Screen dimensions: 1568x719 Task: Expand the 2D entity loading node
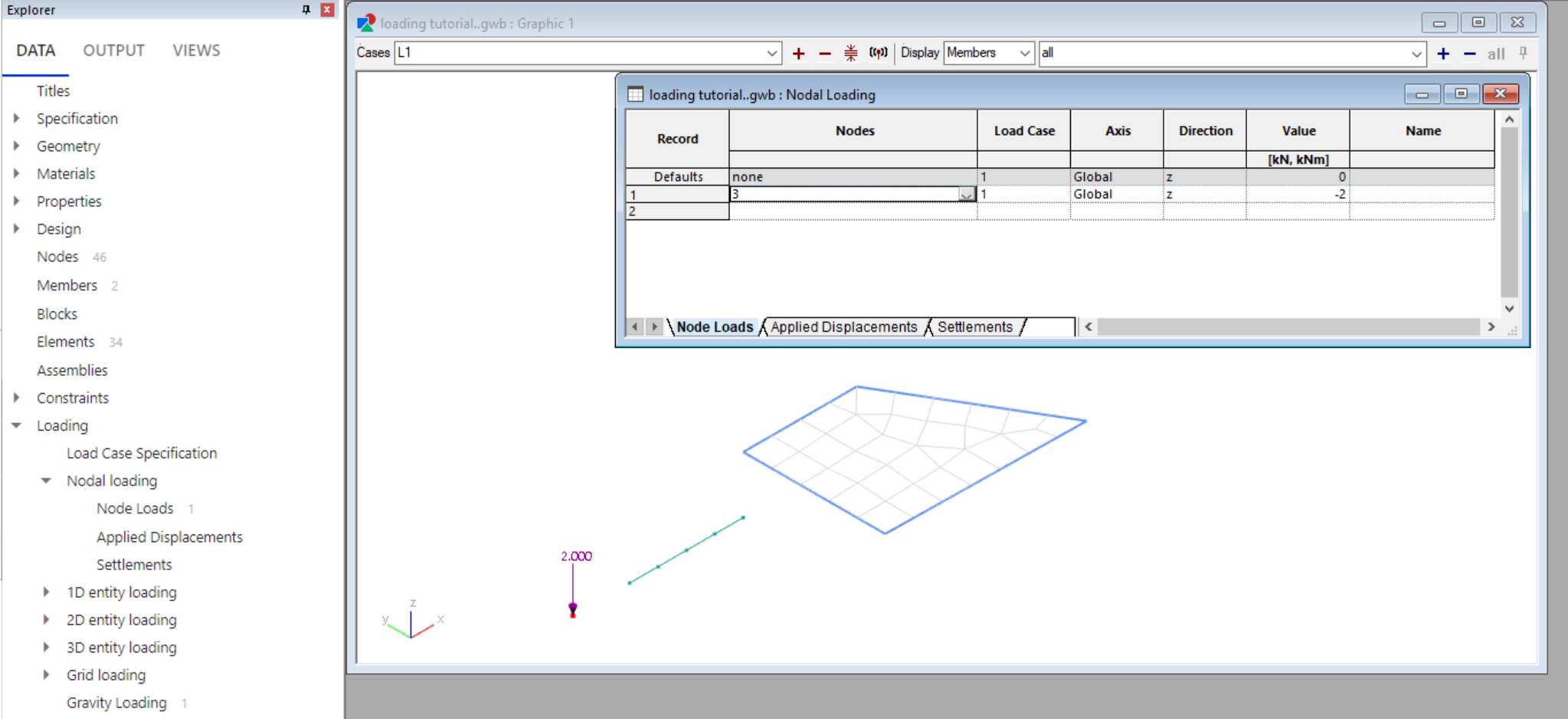point(46,619)
